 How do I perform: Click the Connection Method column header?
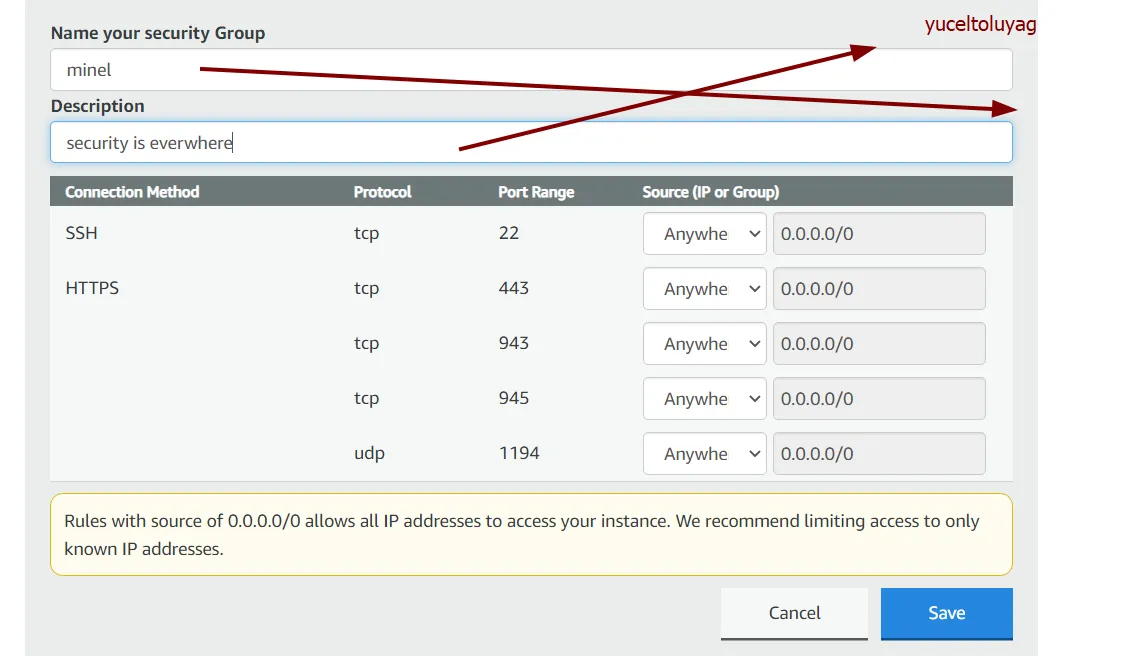click(x=132, y=192)
